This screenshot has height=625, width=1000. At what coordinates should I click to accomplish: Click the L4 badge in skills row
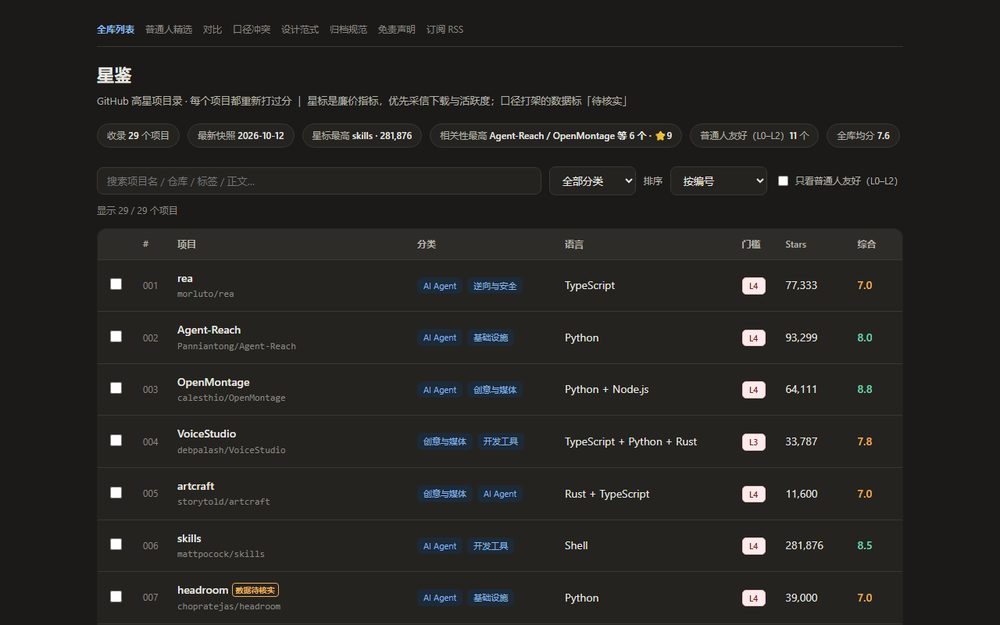click(x=753, y=547)
